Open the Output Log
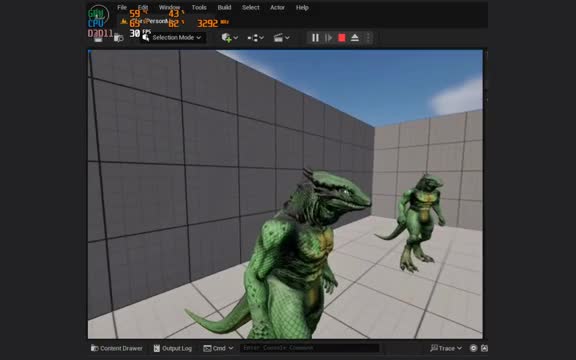The width and height of the screenshot is (576, 360). click(173, 348)
